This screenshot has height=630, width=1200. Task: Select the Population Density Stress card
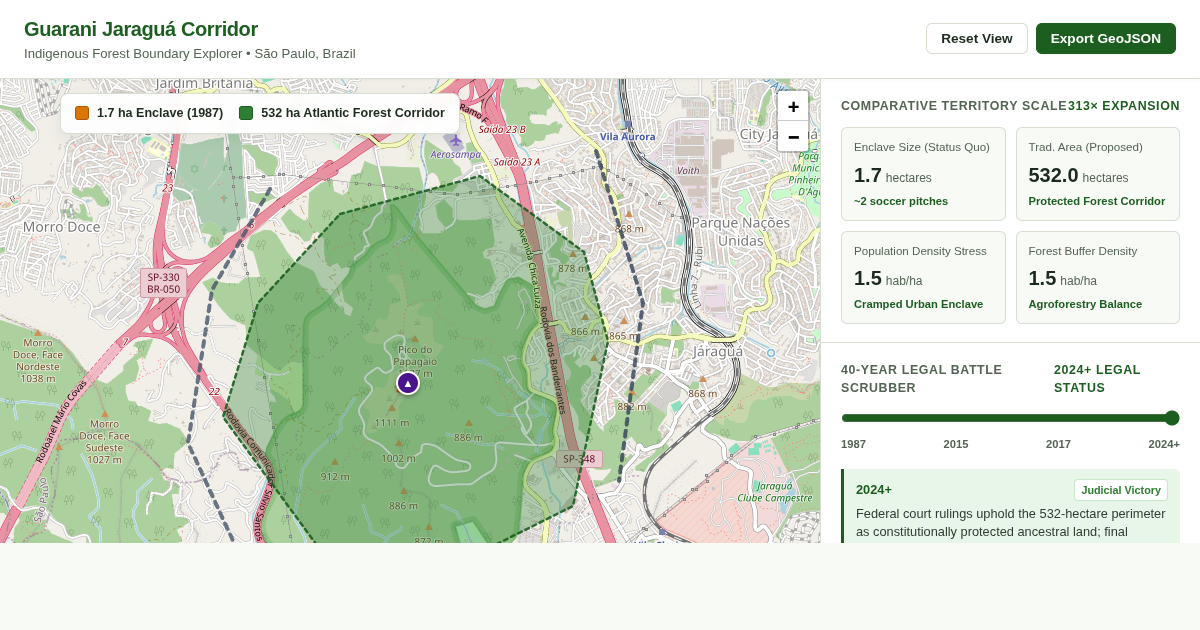click(923, 278)
